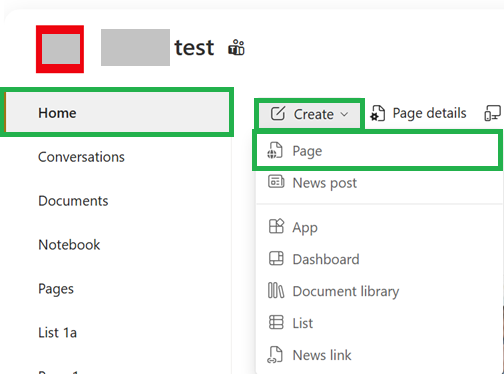Go to Home in site navigation
The height and width of the screenshot is (374, 504).
pyautogui.click(x=117, y=112)
